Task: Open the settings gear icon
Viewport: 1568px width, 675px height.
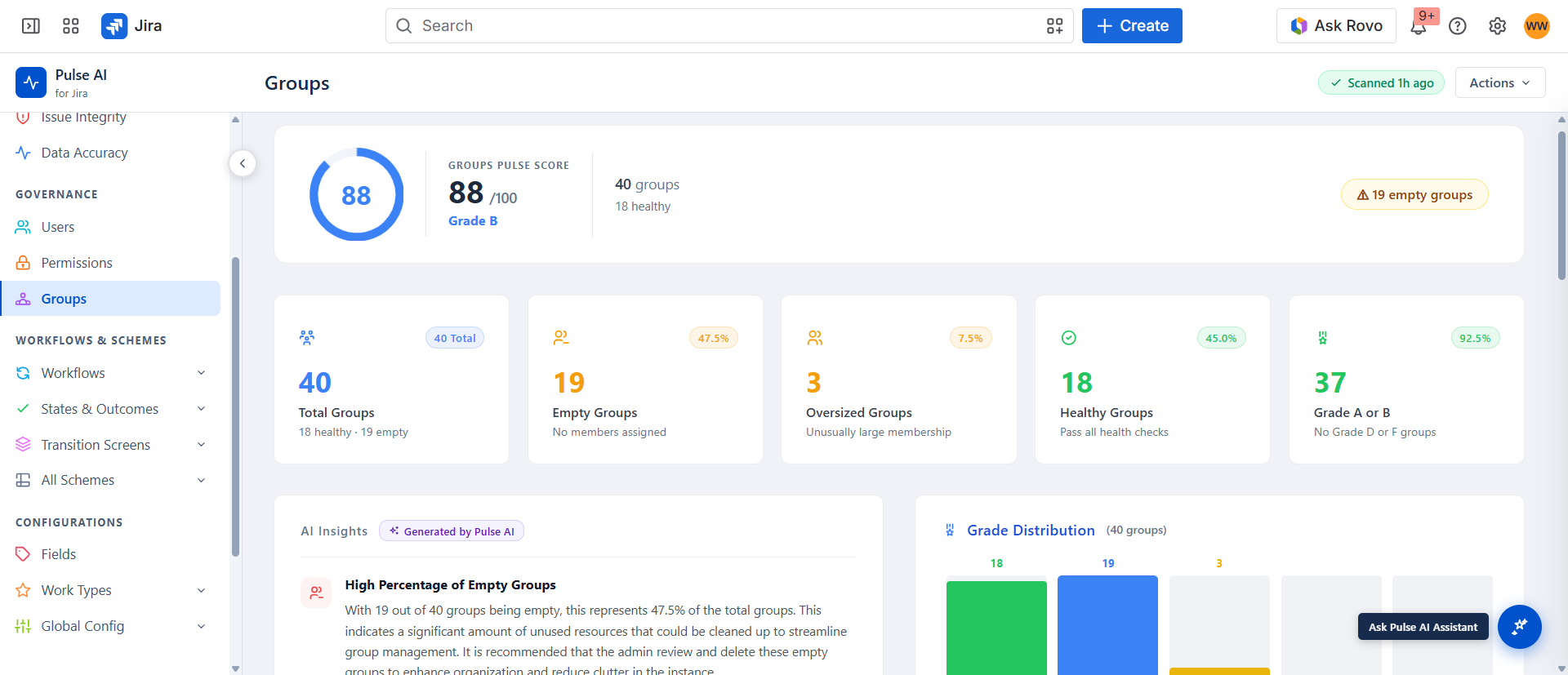Action: [x=1497, y=26]
